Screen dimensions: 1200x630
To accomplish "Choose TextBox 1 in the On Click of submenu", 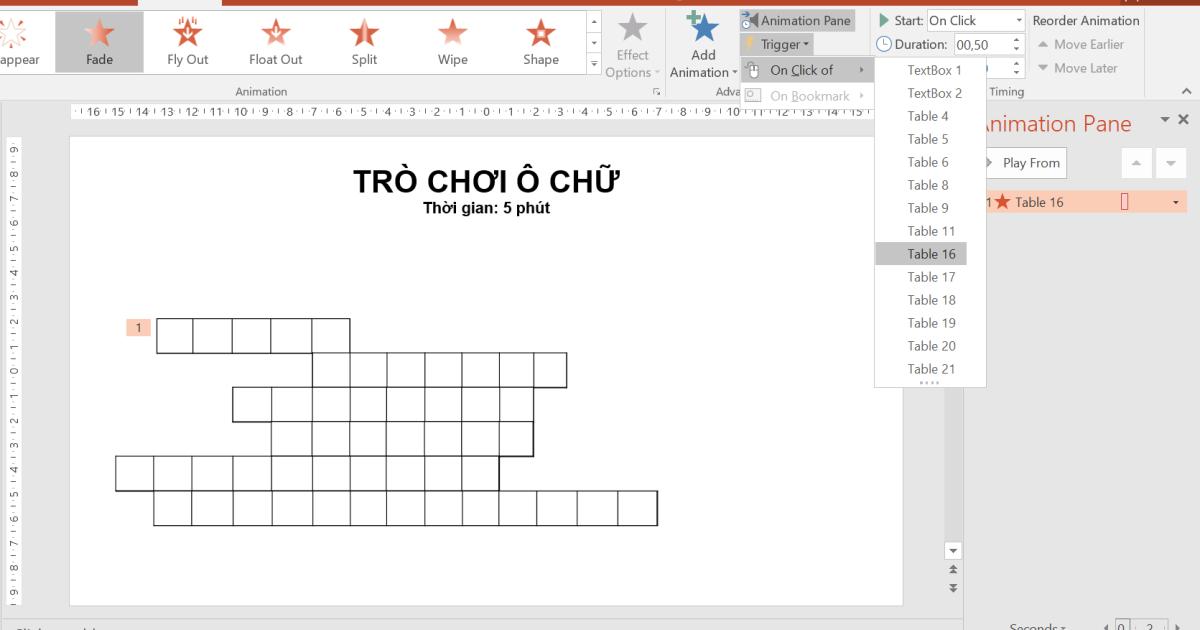I will click(x=934, y=69).
